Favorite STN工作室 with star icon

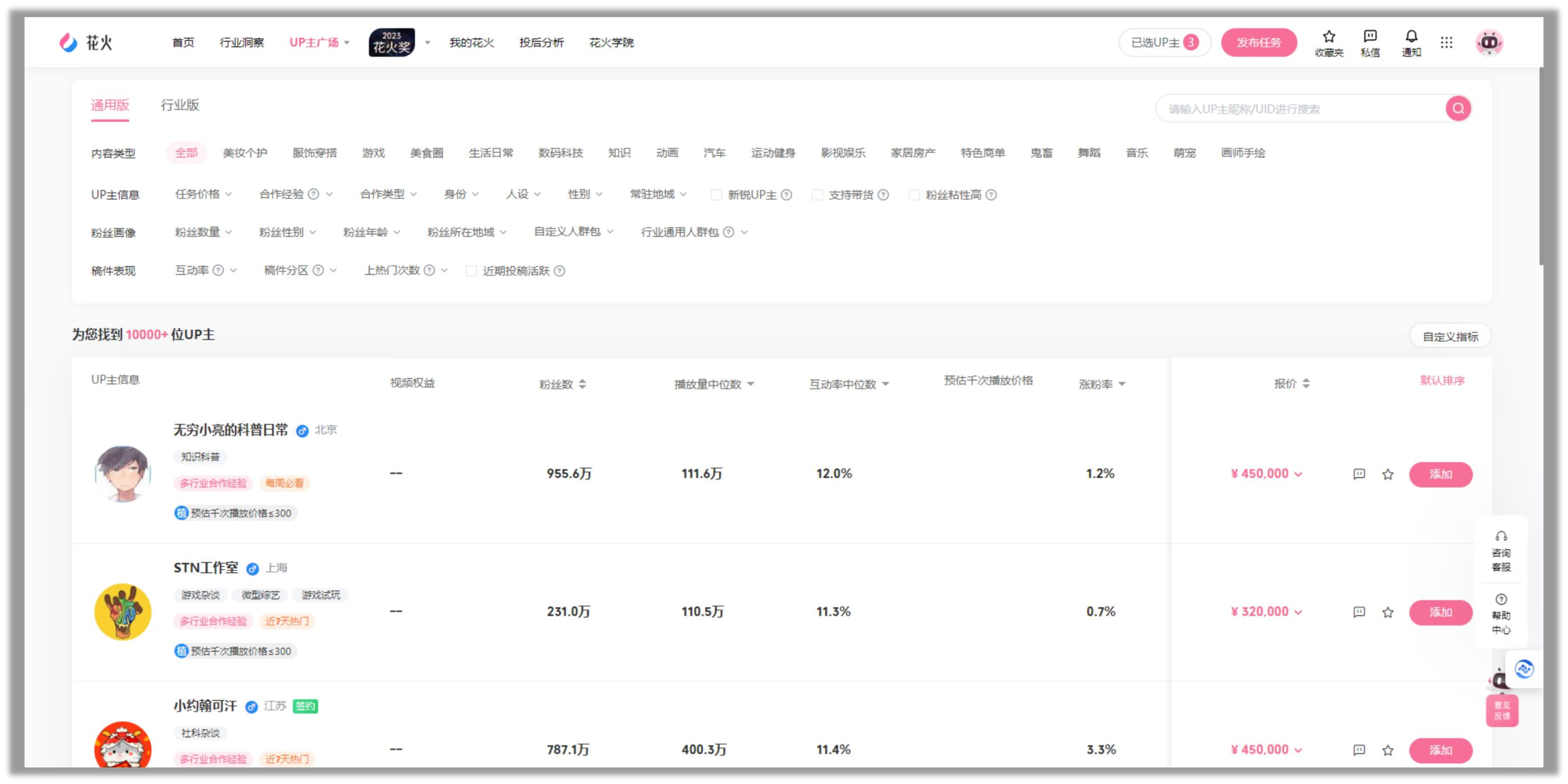click(1387, 612)
